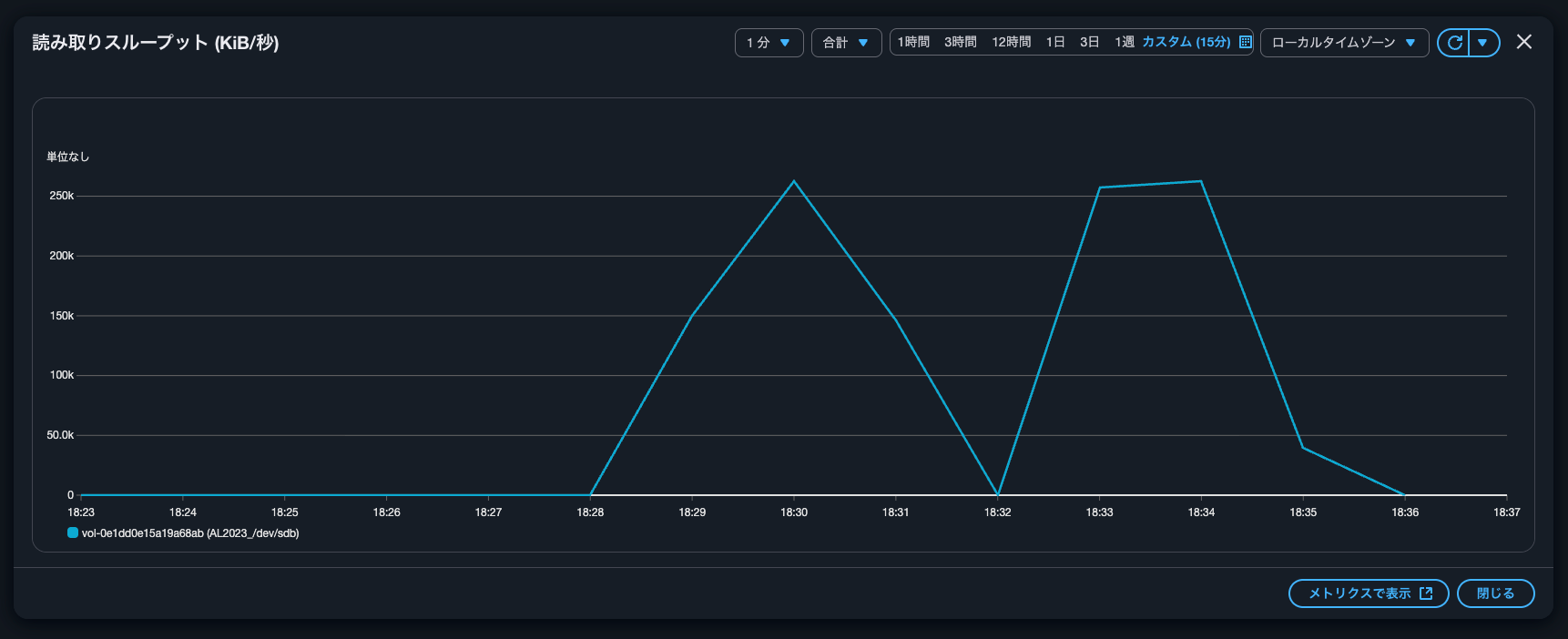Expand the ローカルタイムゾーン timezone selector
Screen dimensions: 1568x639
[x=1344, y=43]
